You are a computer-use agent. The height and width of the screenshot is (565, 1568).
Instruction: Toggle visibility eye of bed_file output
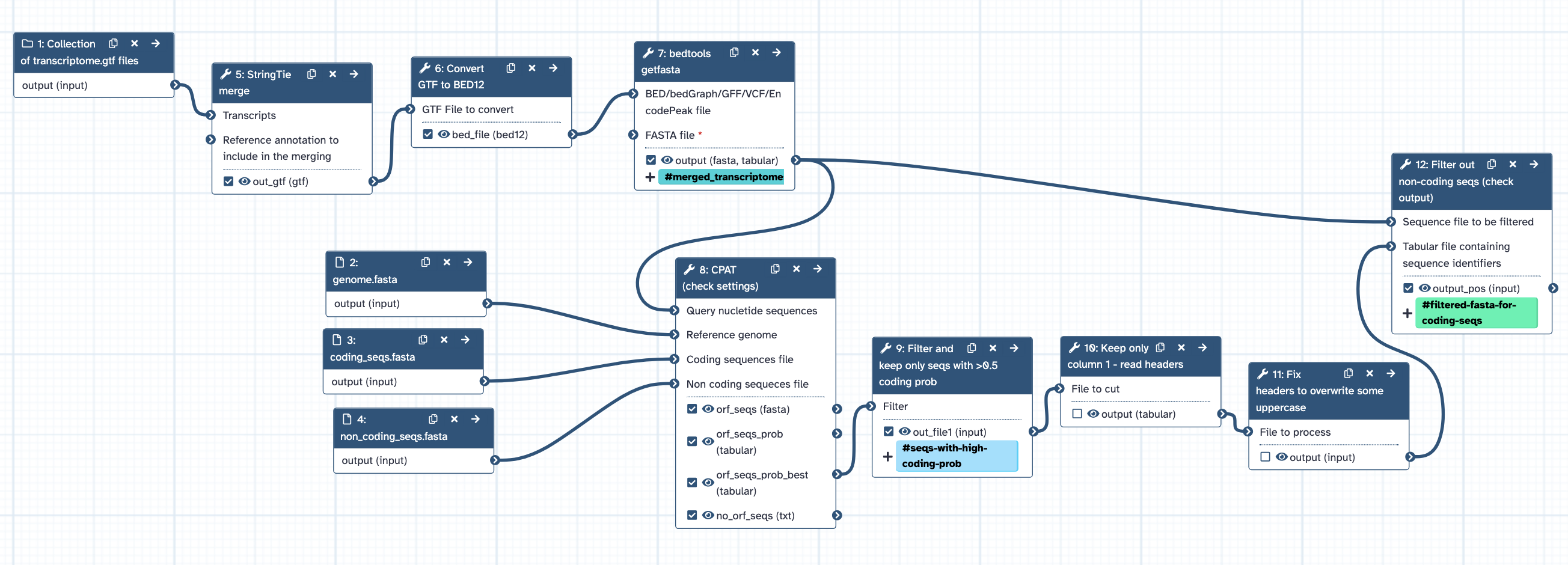(x=443, y=135)
